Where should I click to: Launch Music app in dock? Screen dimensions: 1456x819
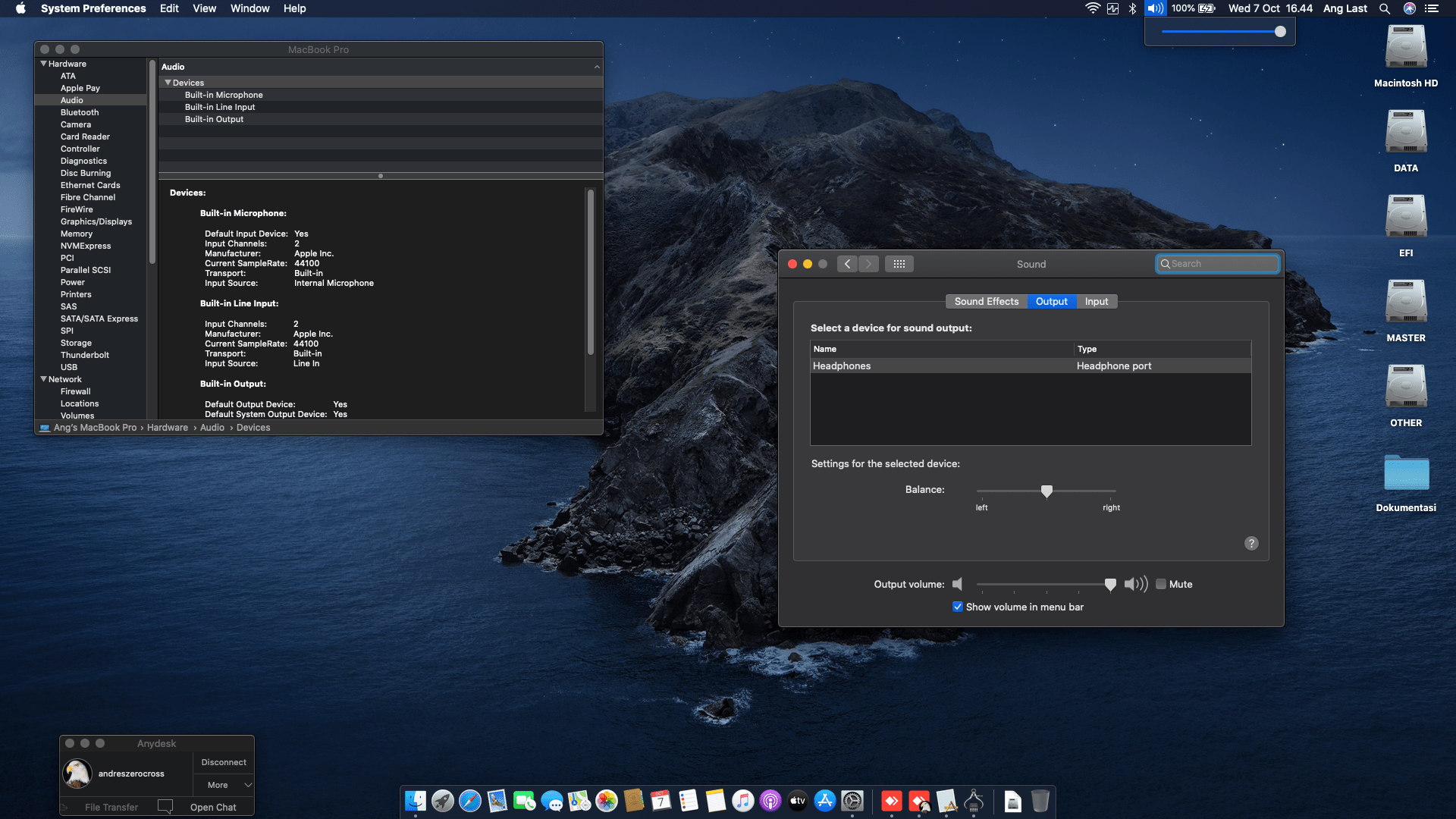point(743,801)
